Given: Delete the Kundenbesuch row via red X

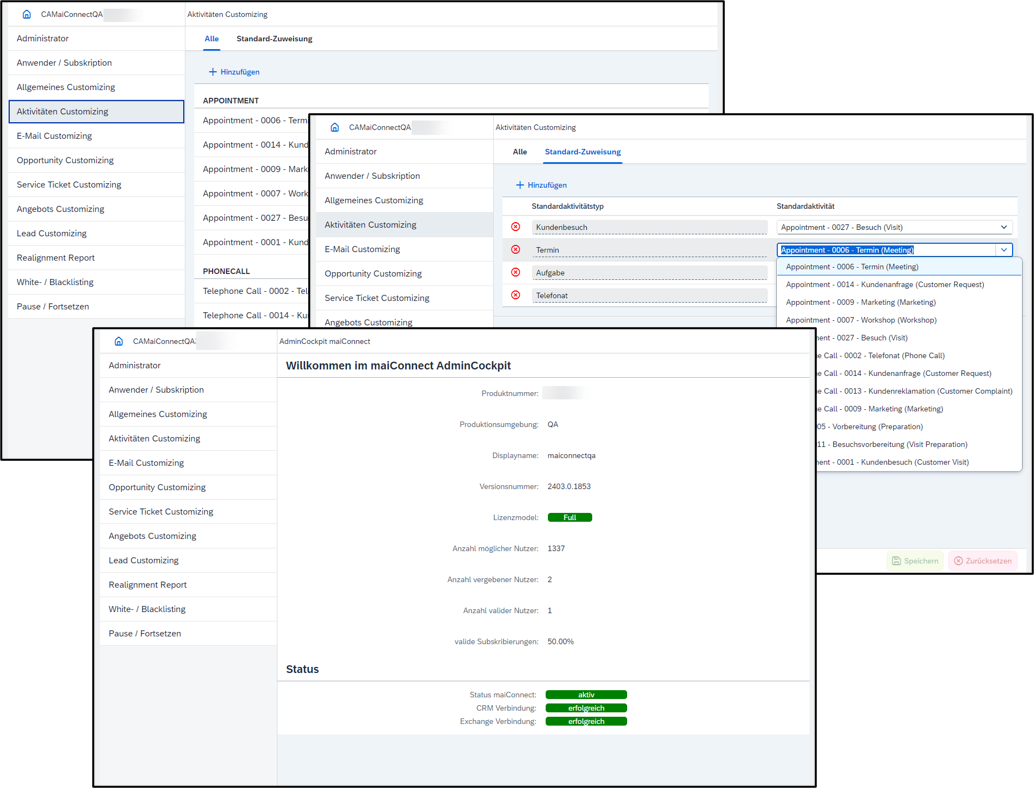Looking at the screenshot, I should tap(516, 227).
